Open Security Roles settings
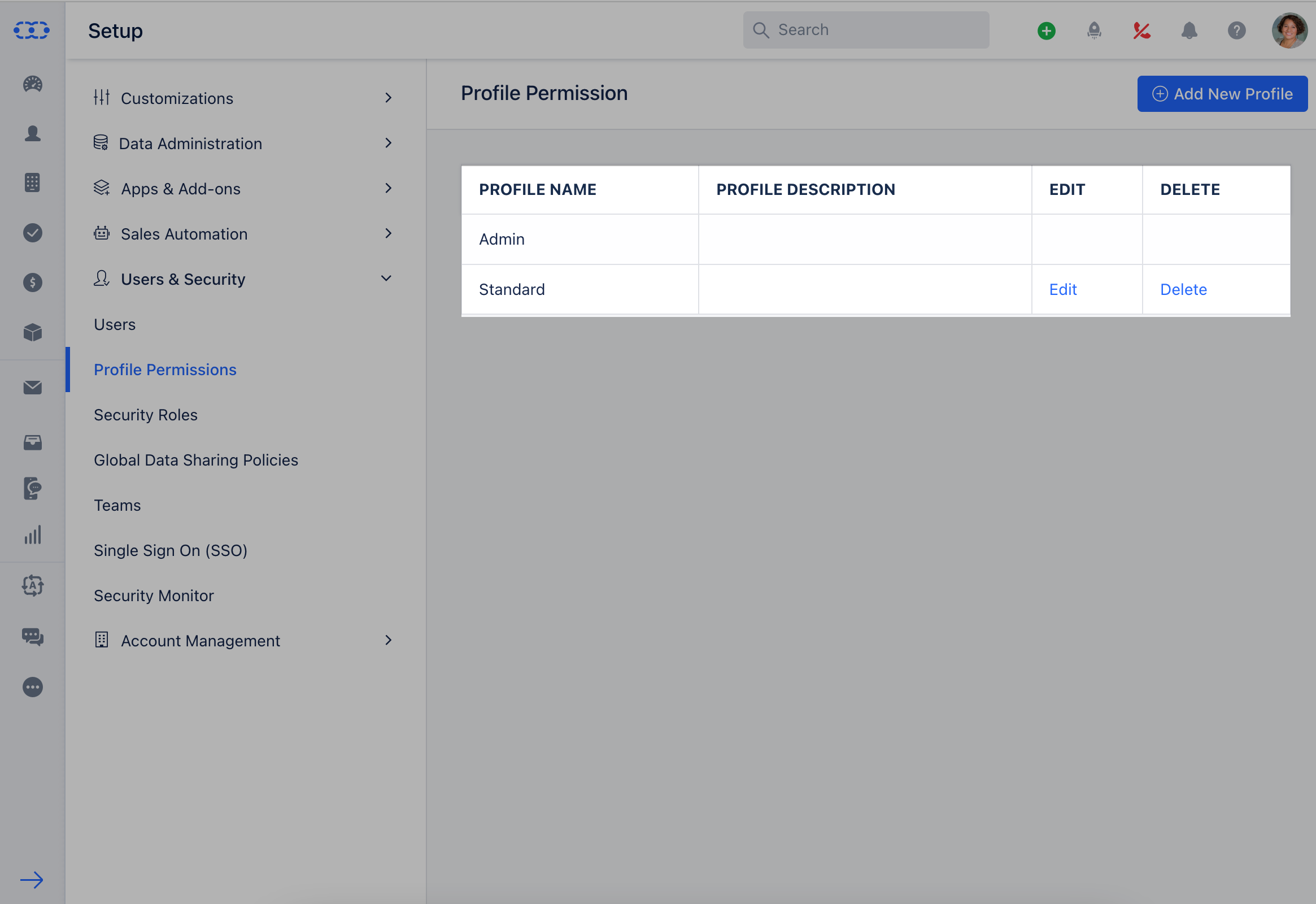This screenshot has height=904, width=1316. 146,415
